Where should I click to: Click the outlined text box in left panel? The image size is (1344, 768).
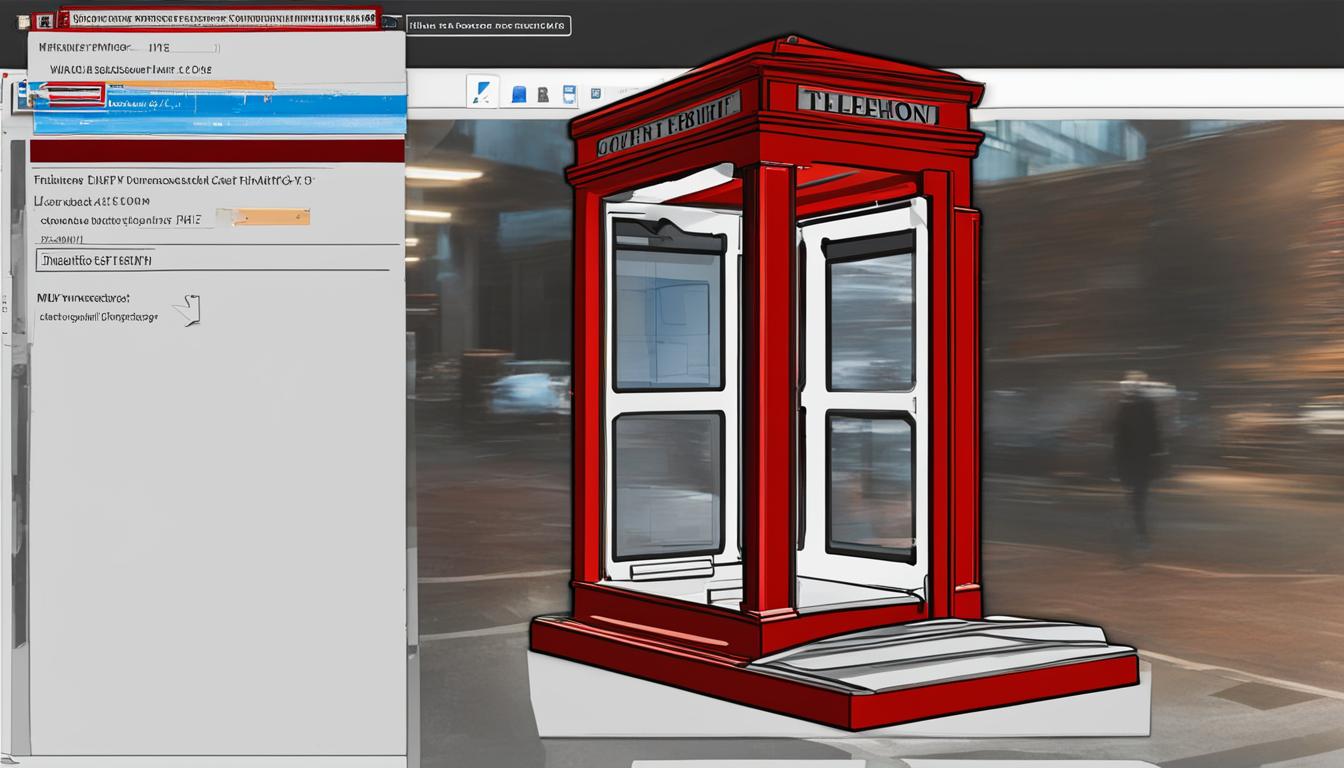pos(213,260)
